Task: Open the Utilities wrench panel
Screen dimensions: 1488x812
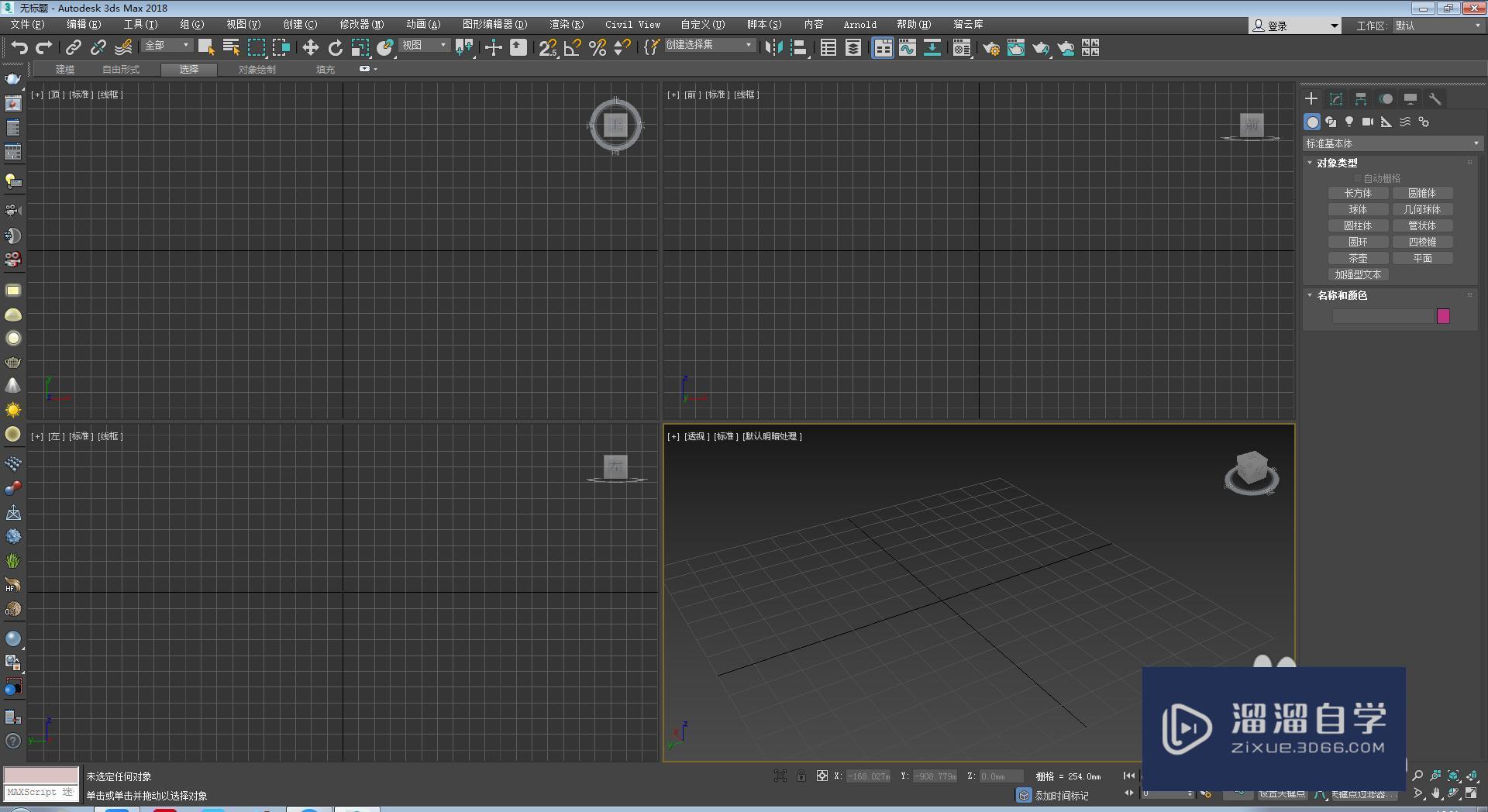Action: (1435, 99)
